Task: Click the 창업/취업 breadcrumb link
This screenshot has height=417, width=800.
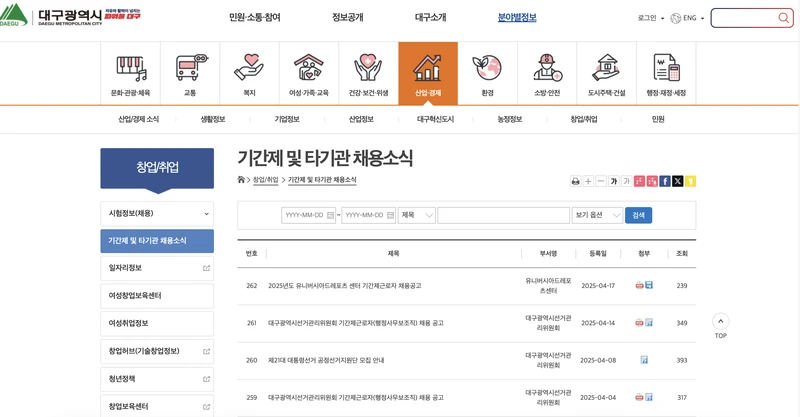Action: click(x=266, y=180)
